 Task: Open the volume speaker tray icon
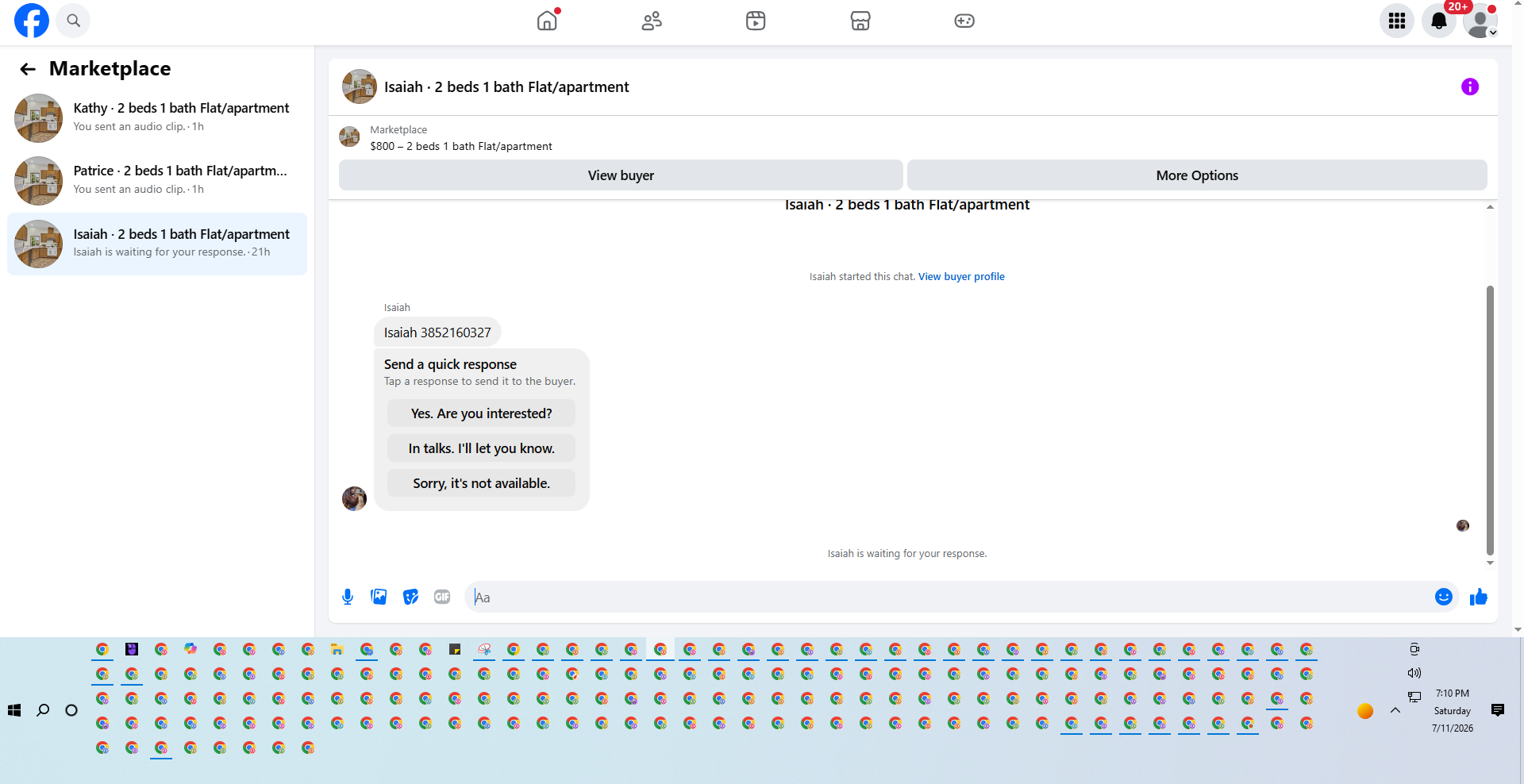coord(1414,673)
